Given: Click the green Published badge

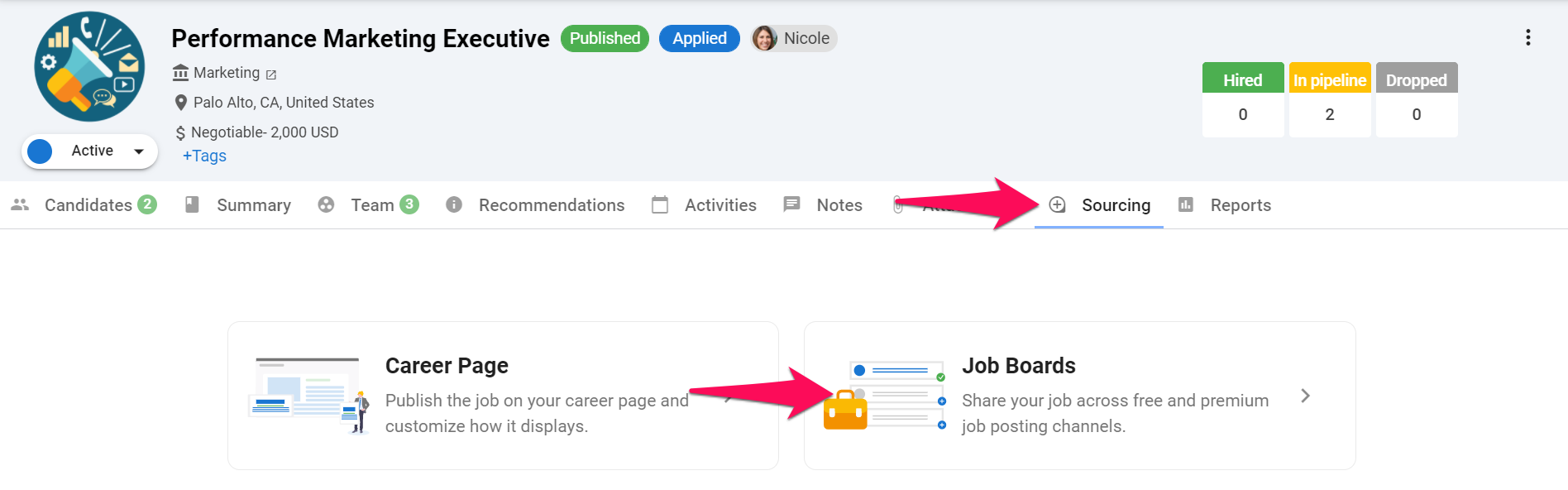Looking at the screenshot, I should [x=605, y=38].
